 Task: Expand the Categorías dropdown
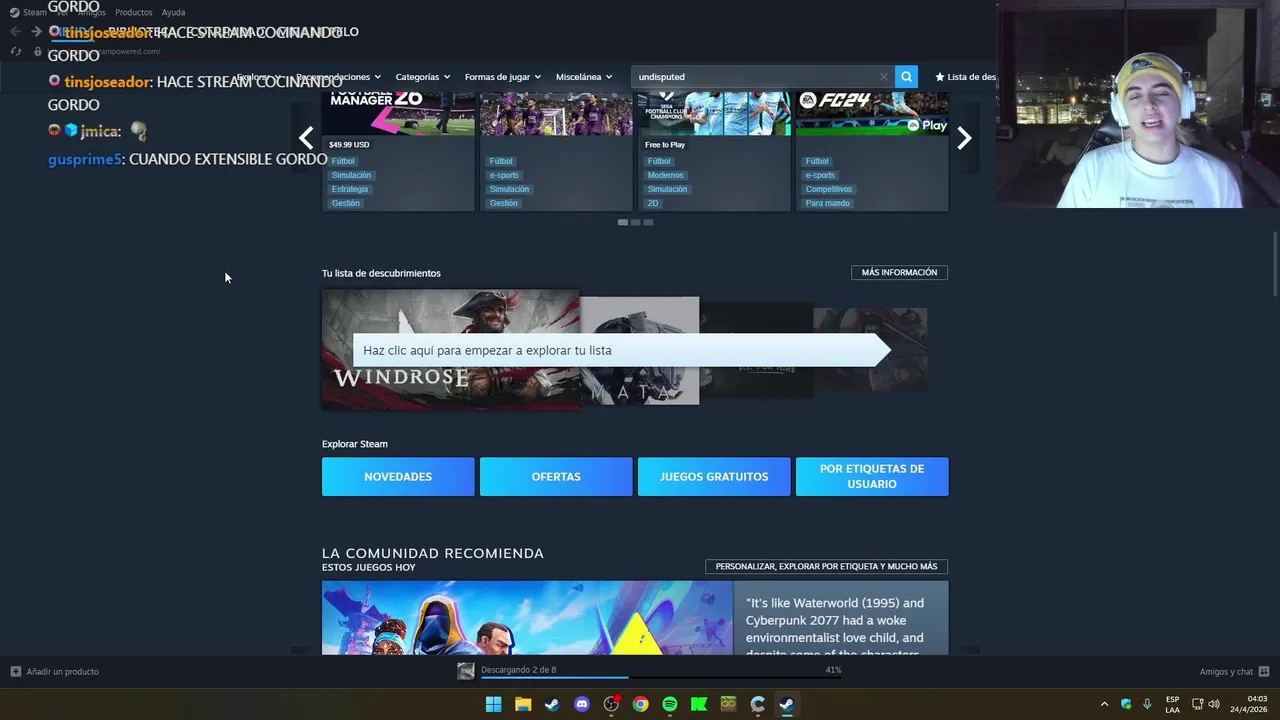[422, 77]
